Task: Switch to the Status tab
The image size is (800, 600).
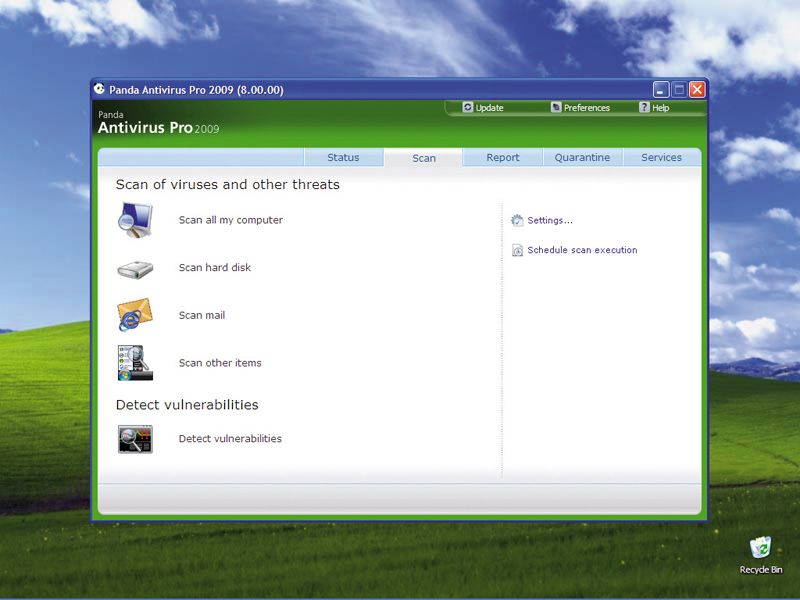Action: 344,157
